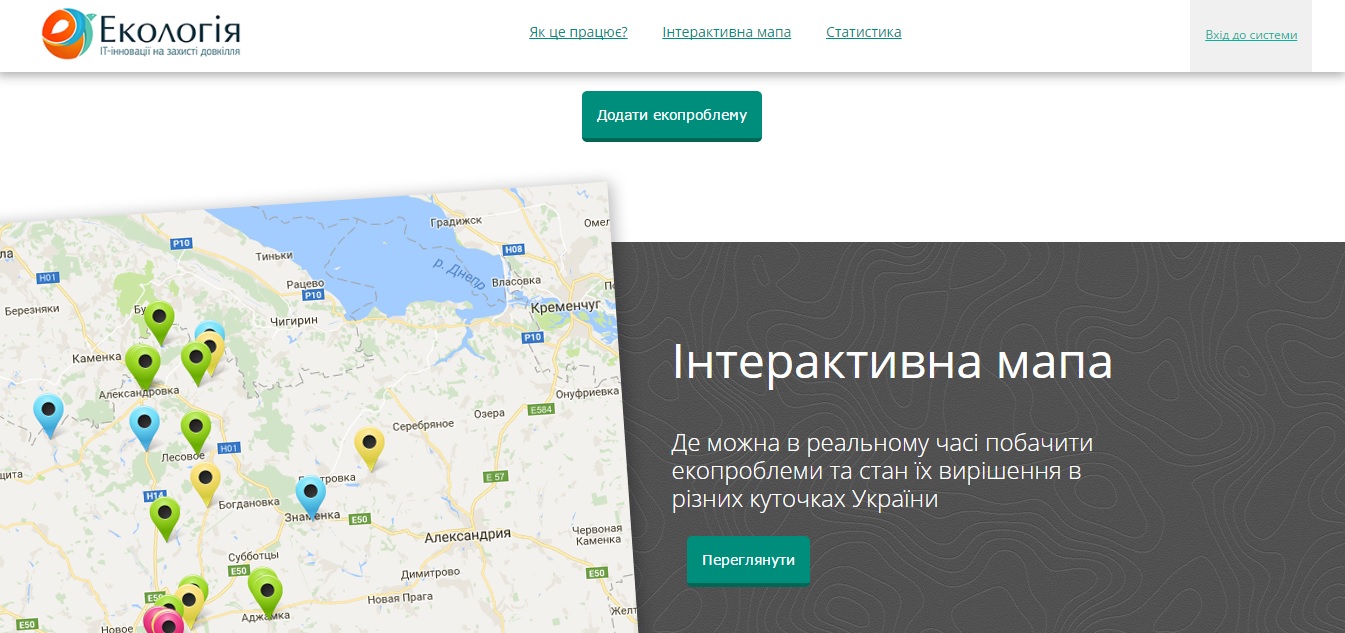Click the E57 road badge on the map
The image size is (1345, 633).
(495, 477)
